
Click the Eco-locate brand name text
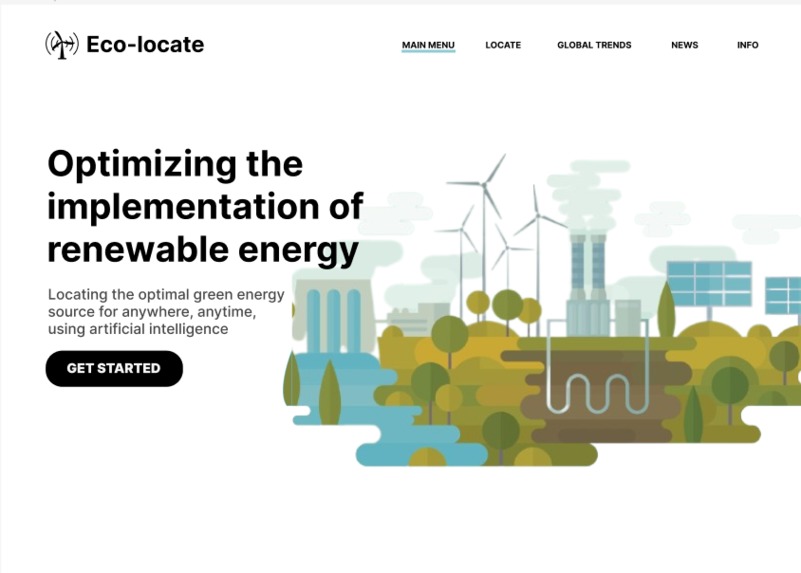coord(145,44)
